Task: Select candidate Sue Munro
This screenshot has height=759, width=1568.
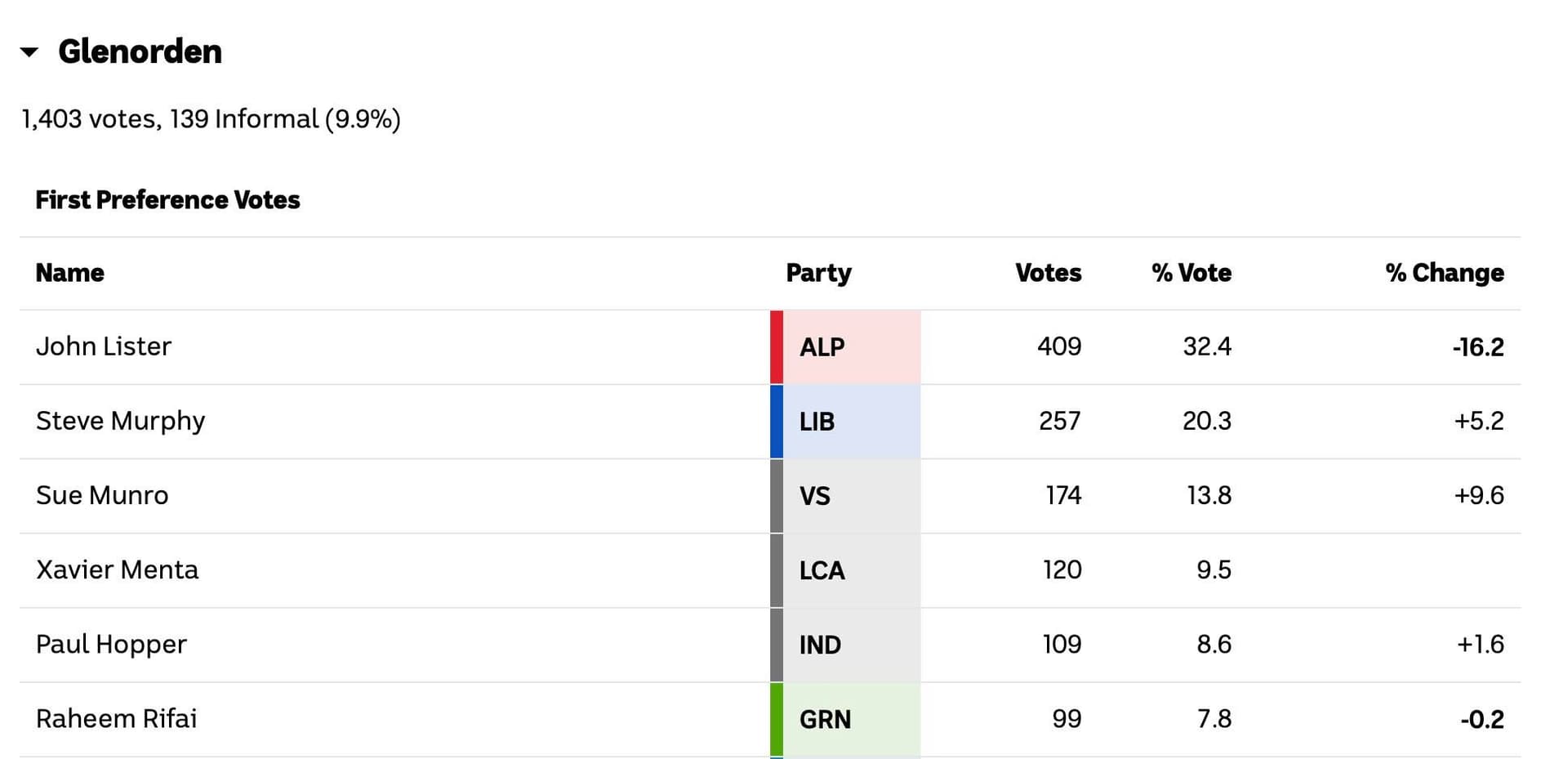Action: 102,495
